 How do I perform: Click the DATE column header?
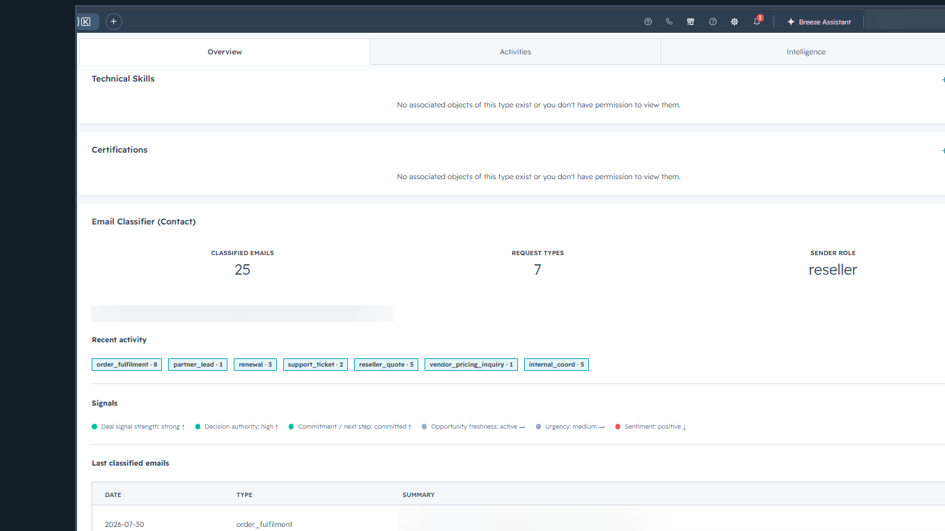tap(113, 495)
